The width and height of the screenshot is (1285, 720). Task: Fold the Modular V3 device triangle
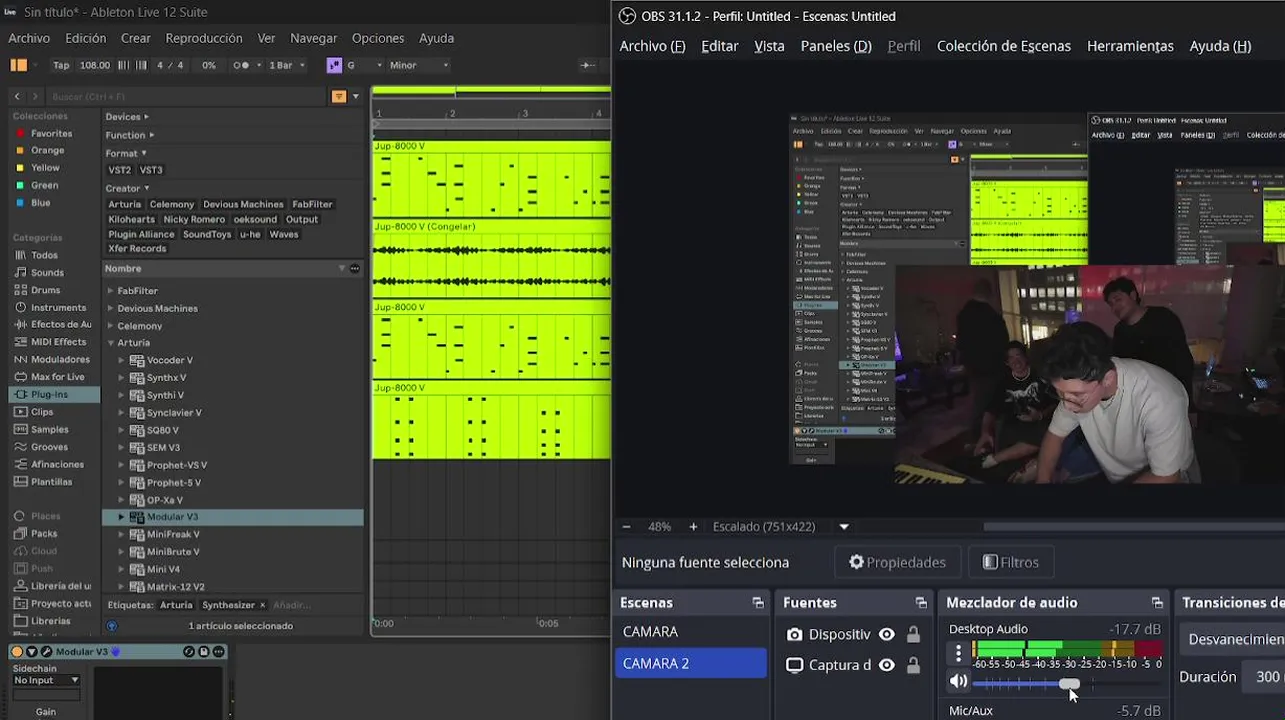coord(31,651)
